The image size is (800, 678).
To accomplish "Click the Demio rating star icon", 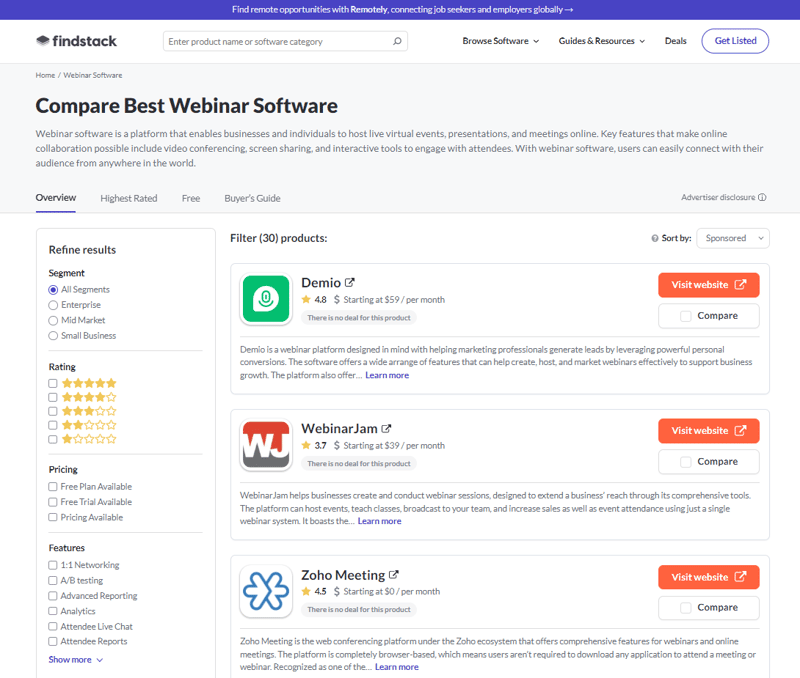I will tap(306, 299).
